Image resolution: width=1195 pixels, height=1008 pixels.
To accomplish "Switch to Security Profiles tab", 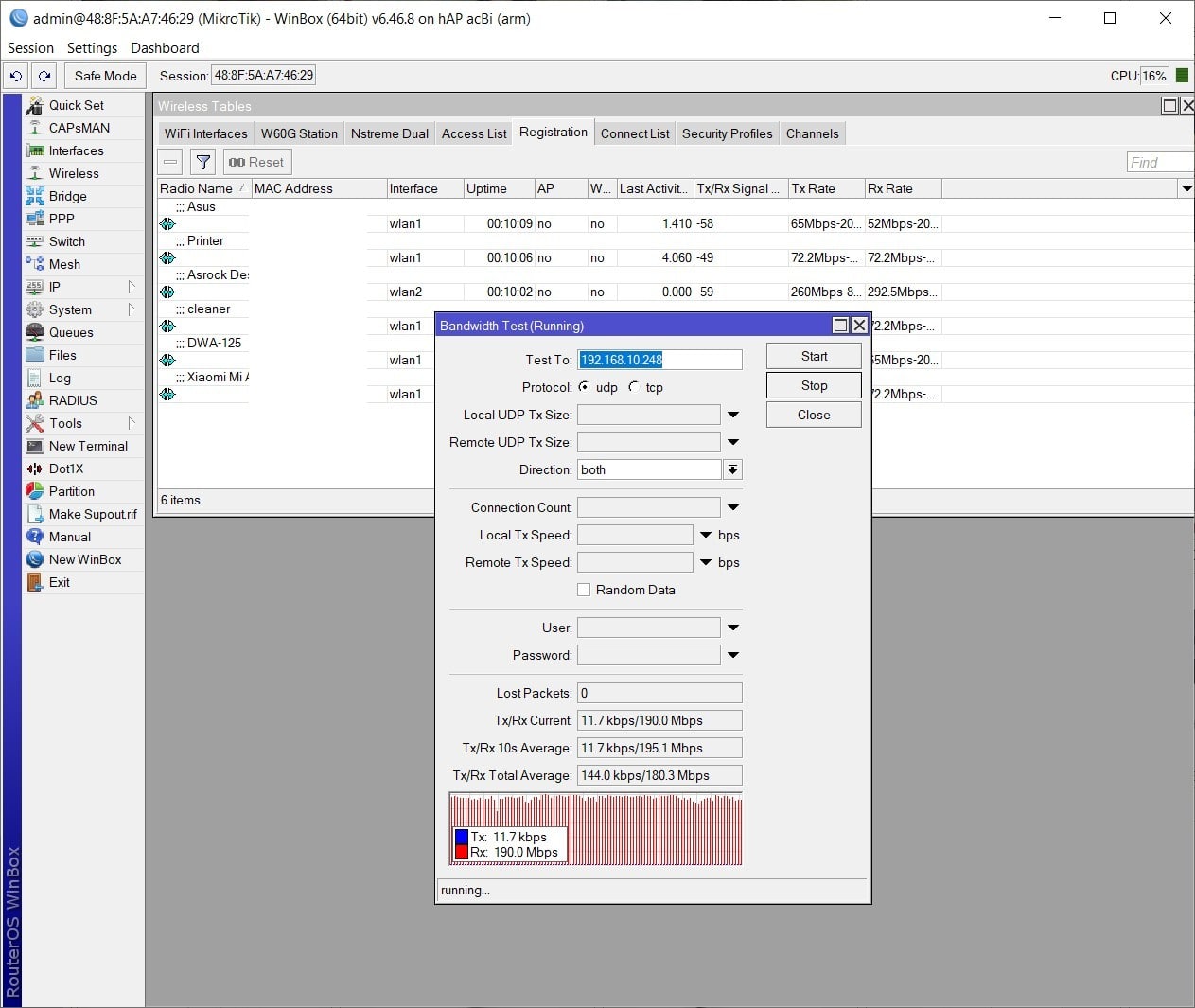I will (x=727, y=133).
